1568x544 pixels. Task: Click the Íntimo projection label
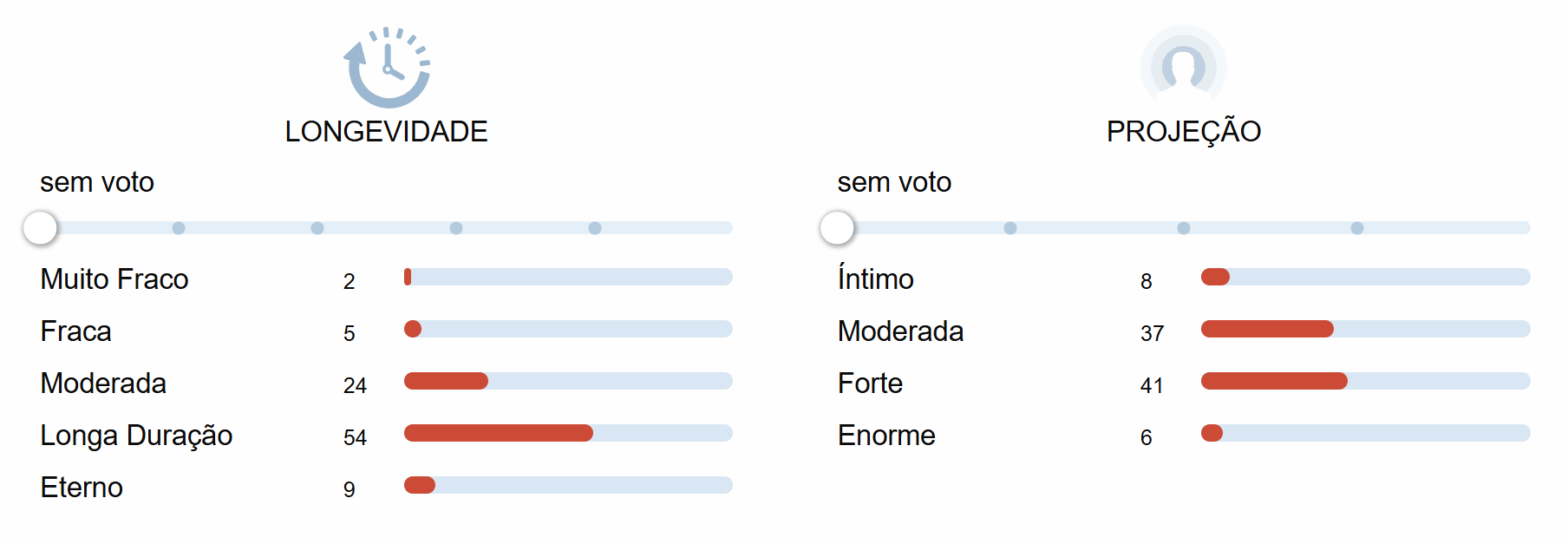pyautogui.click(x=876, y=279)
